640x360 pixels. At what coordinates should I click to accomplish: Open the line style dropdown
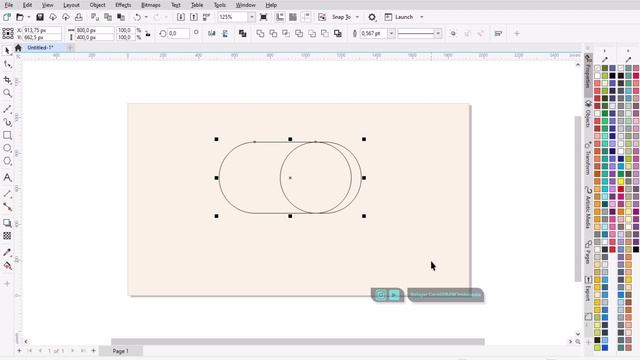pos(438,33)
